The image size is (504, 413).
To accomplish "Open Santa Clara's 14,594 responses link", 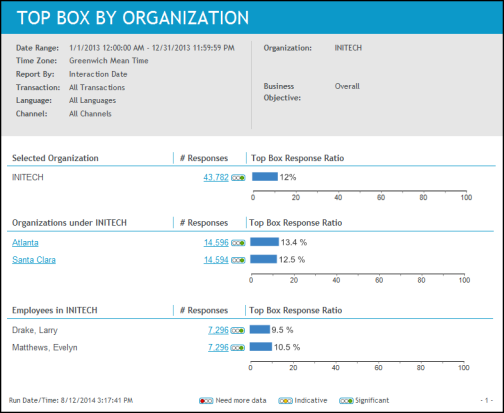I will pos(216,260).
